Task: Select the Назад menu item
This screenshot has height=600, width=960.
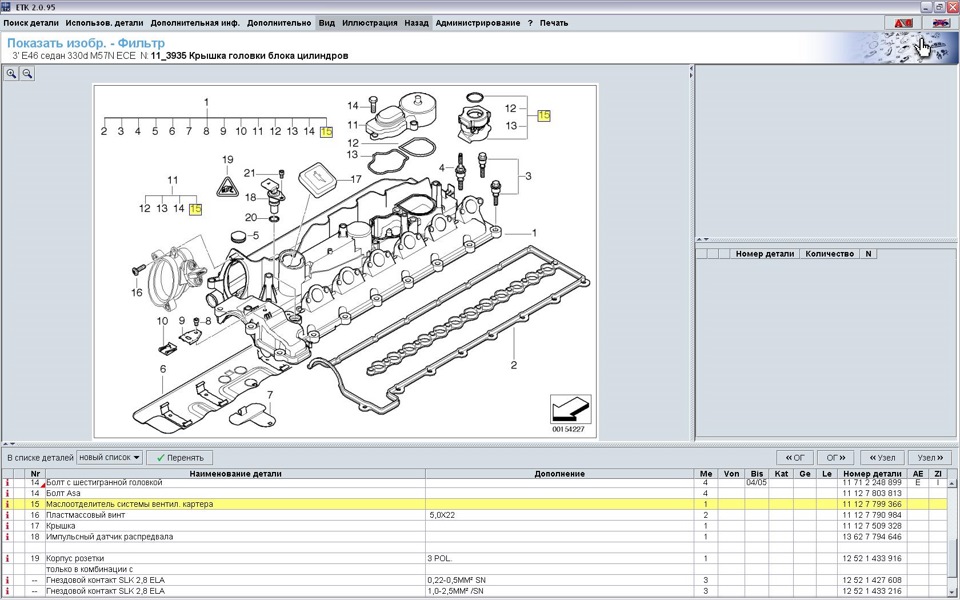Action: pyautogui.click(x=416, y=23)
